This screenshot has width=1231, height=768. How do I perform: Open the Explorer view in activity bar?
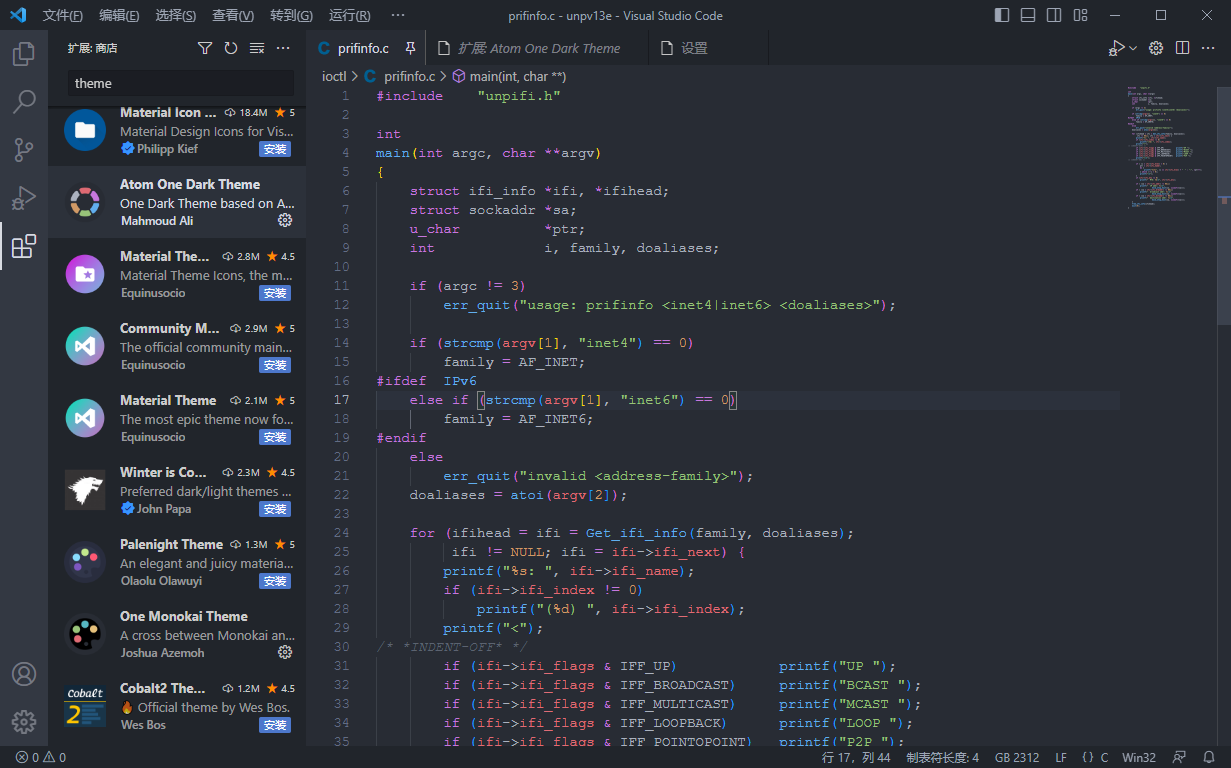point(24,54)
